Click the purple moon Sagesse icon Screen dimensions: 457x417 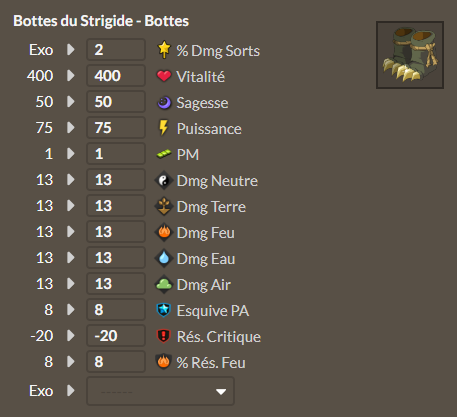pos(164,102)
